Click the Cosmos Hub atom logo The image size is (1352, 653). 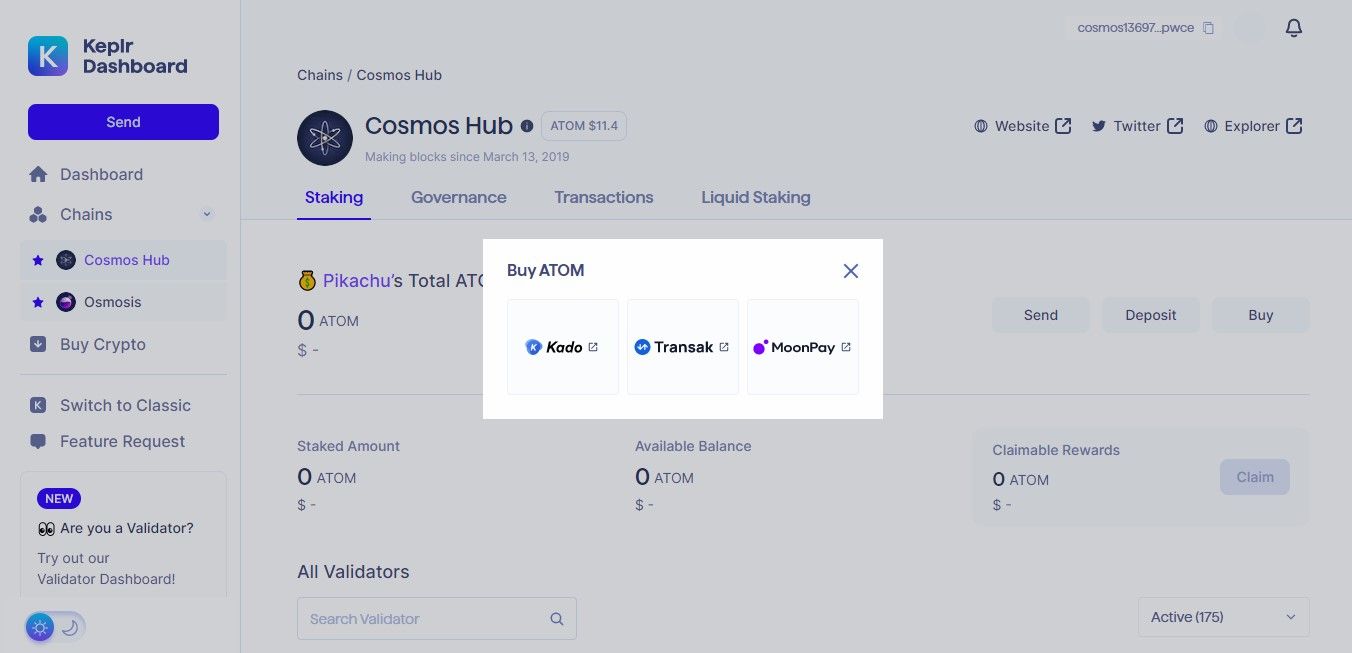pos(325,138)
